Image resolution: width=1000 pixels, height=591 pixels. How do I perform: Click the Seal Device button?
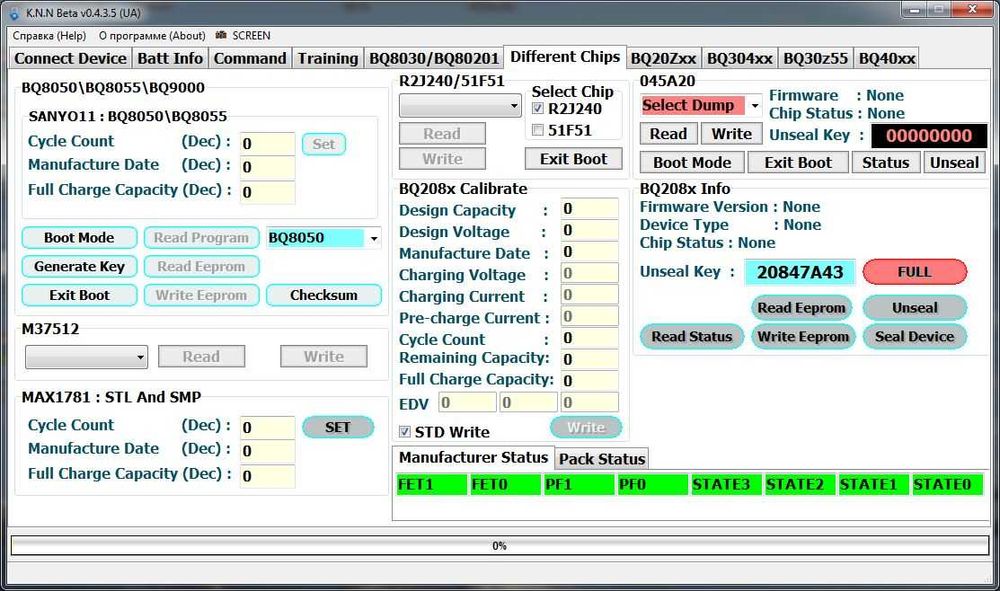point(915,337)
